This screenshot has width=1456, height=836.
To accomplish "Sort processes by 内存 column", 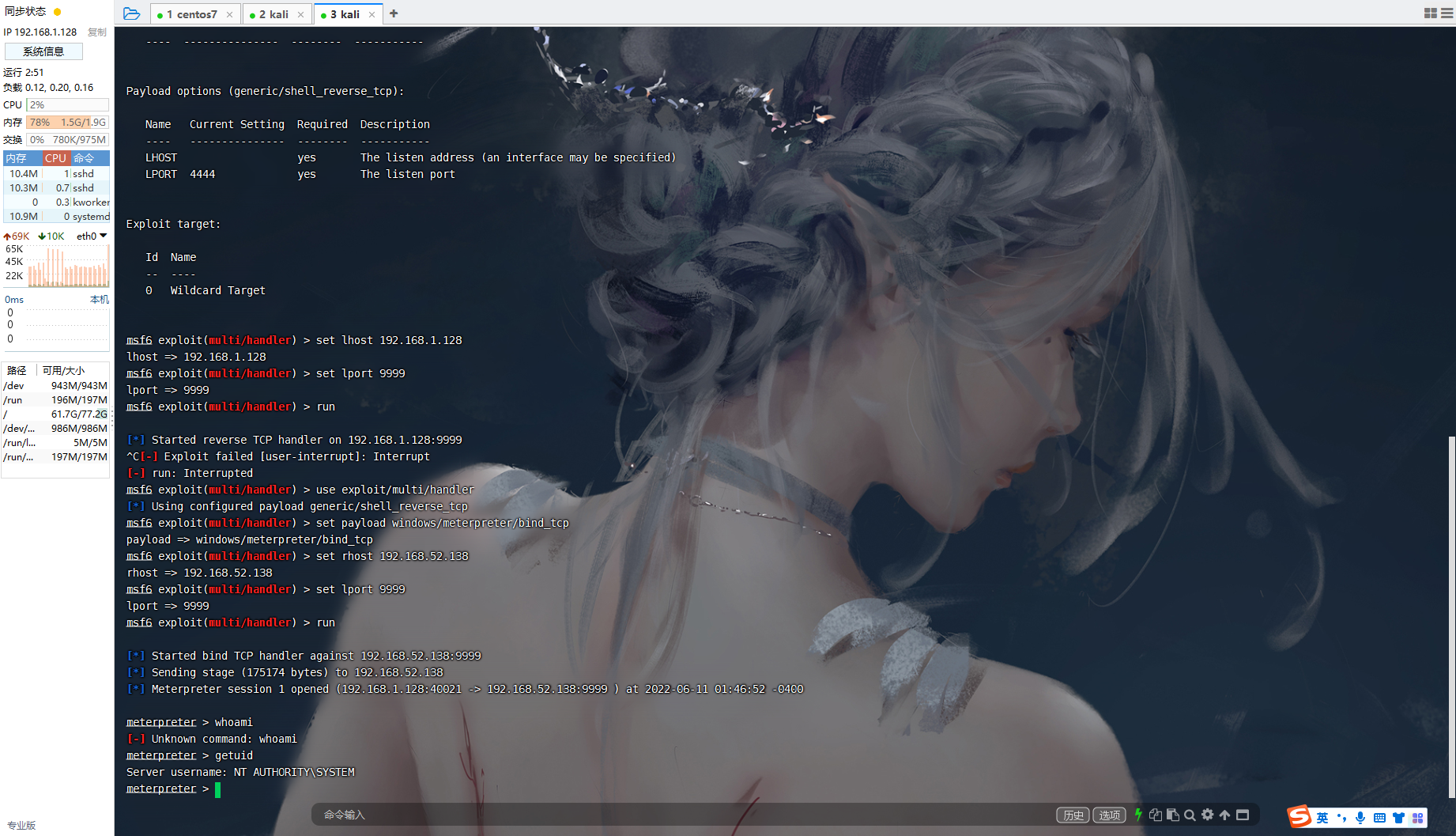I will [21, 158].
